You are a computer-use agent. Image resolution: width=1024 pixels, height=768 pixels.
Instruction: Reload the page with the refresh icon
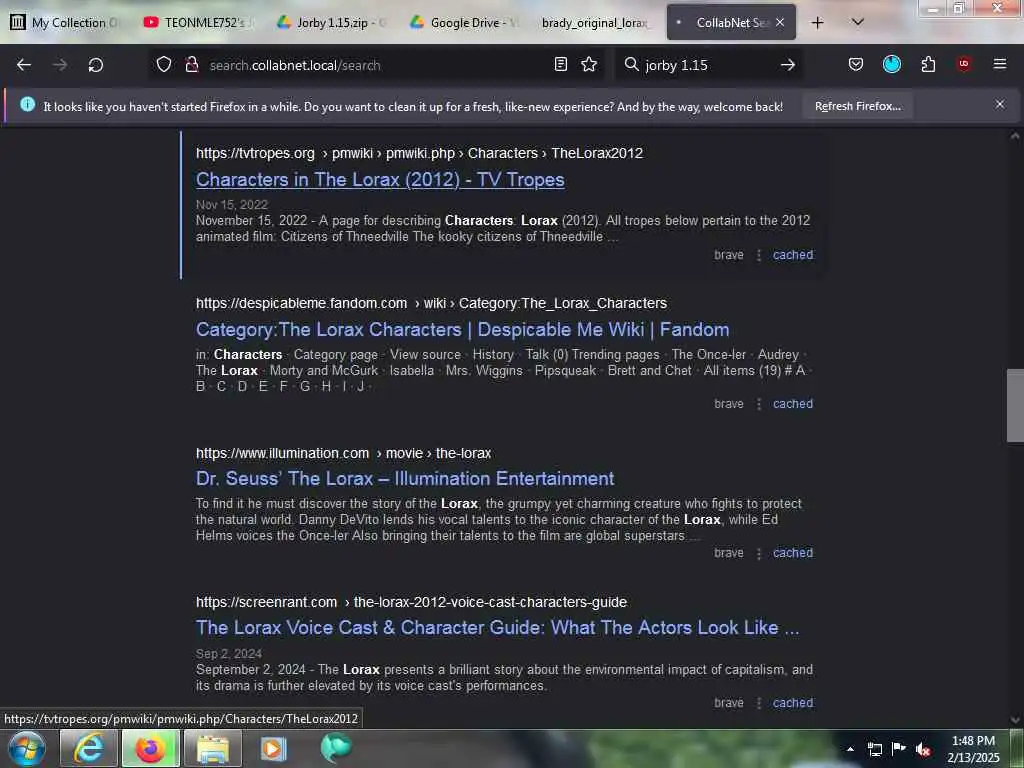click(x=96, y=65)
